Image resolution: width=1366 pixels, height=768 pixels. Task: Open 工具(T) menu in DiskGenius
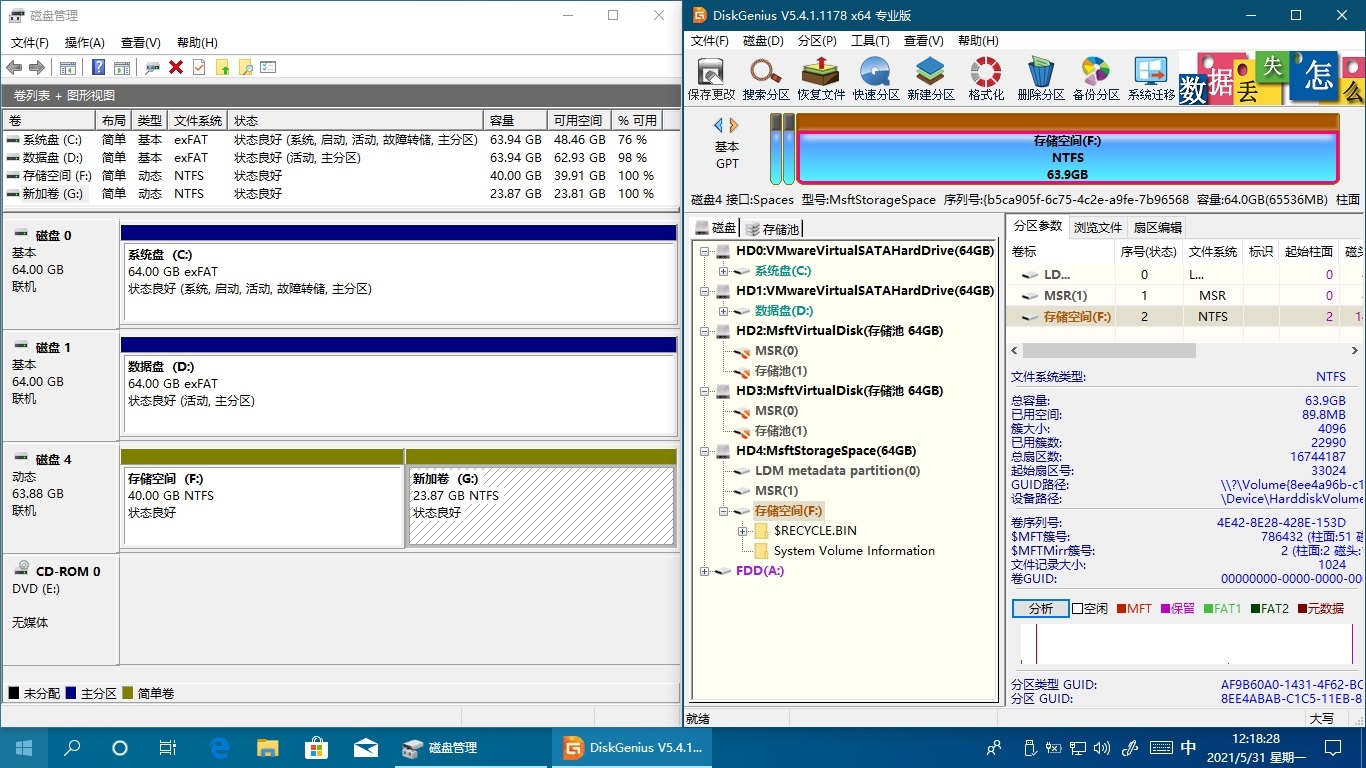tap(870, 41)
